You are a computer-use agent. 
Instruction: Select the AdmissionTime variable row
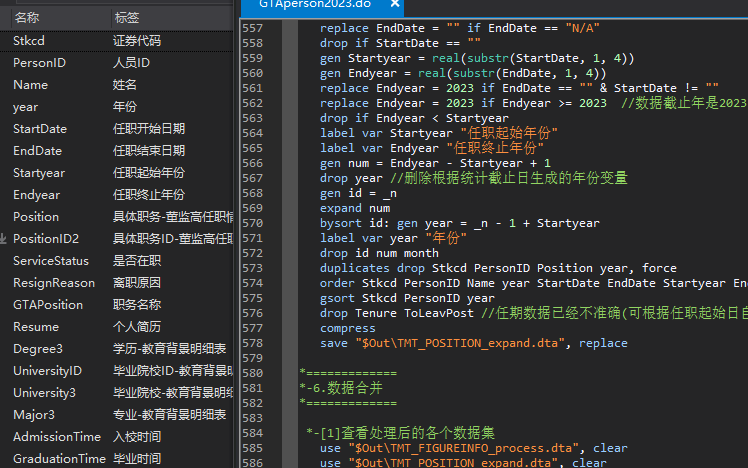pyautogui.click(x=116, y=437)
